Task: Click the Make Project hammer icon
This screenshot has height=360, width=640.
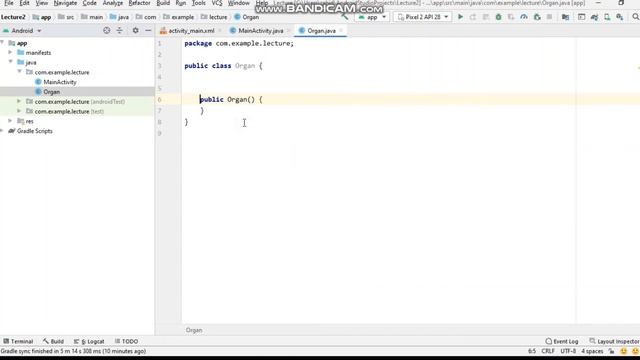Action: coord(345,17)
